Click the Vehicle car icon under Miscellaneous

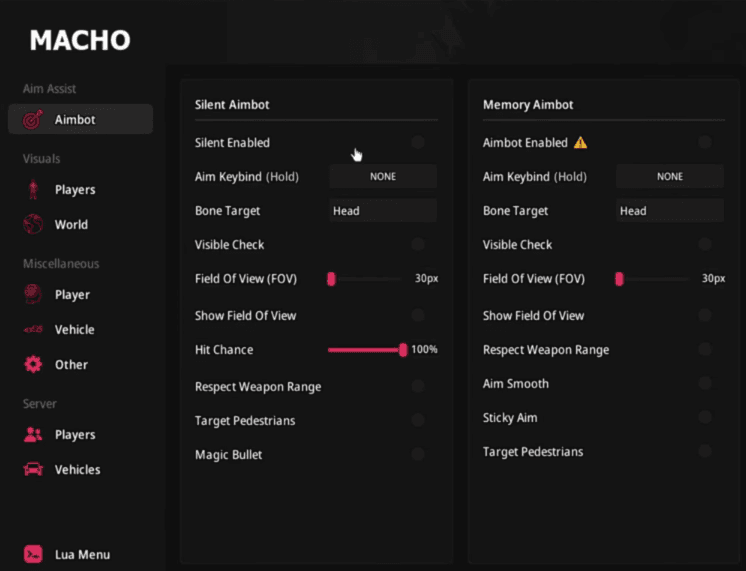click(x=33, y=330)
